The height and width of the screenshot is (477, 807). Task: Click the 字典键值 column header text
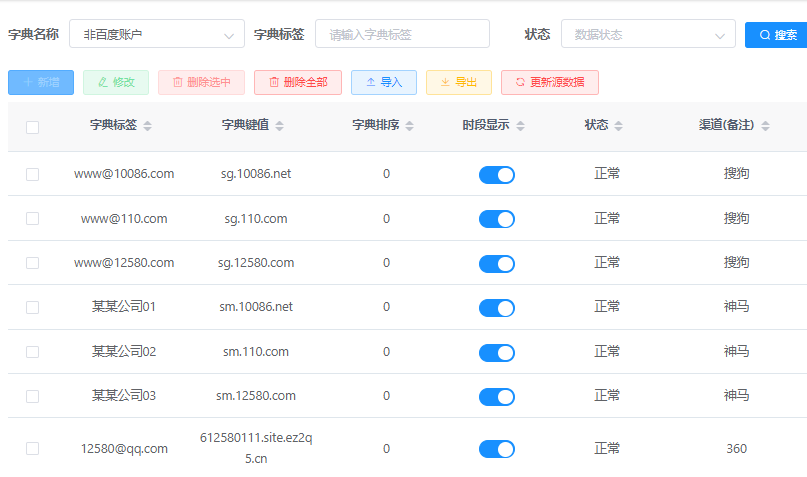click(245, 125)
